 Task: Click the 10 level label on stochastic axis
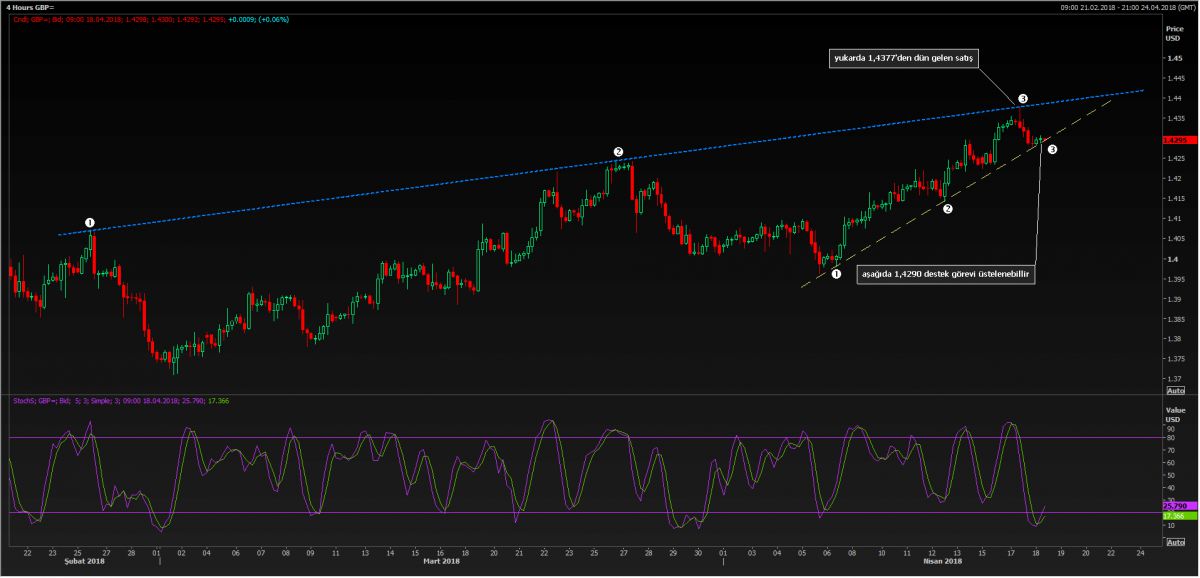coord(1169,526)
